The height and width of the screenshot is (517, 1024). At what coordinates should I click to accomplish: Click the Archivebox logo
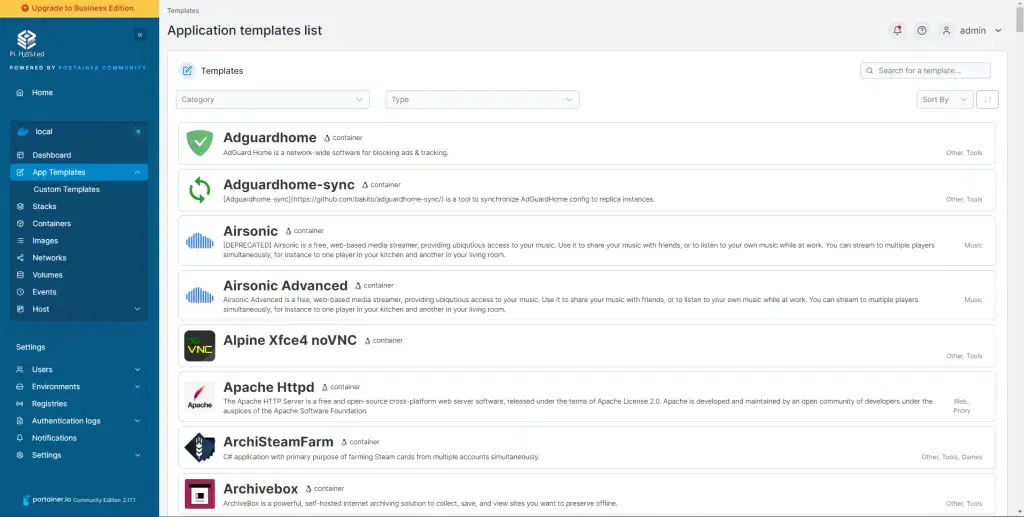point(200,494)
